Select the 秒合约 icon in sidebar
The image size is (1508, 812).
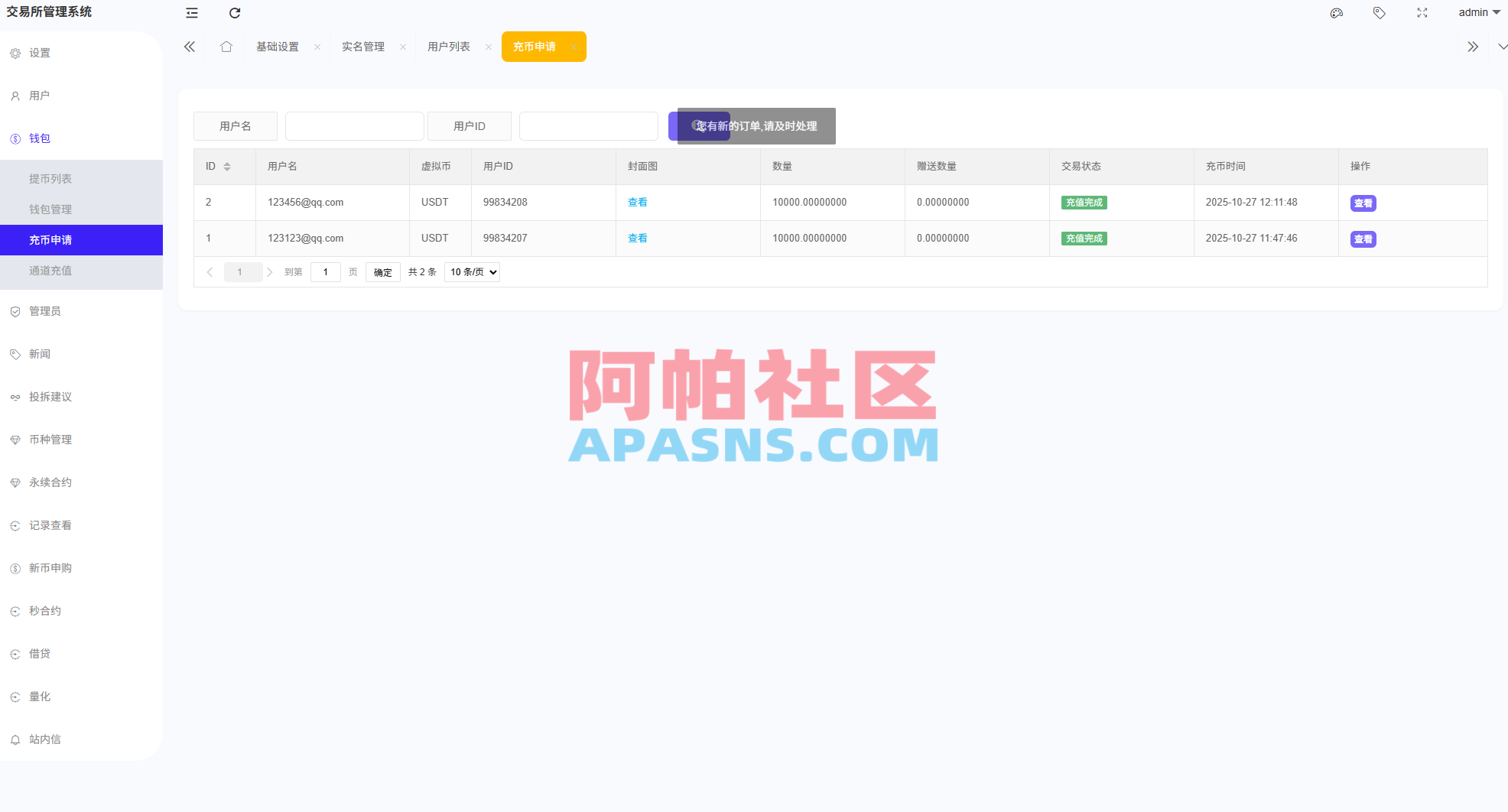[15, 610]
